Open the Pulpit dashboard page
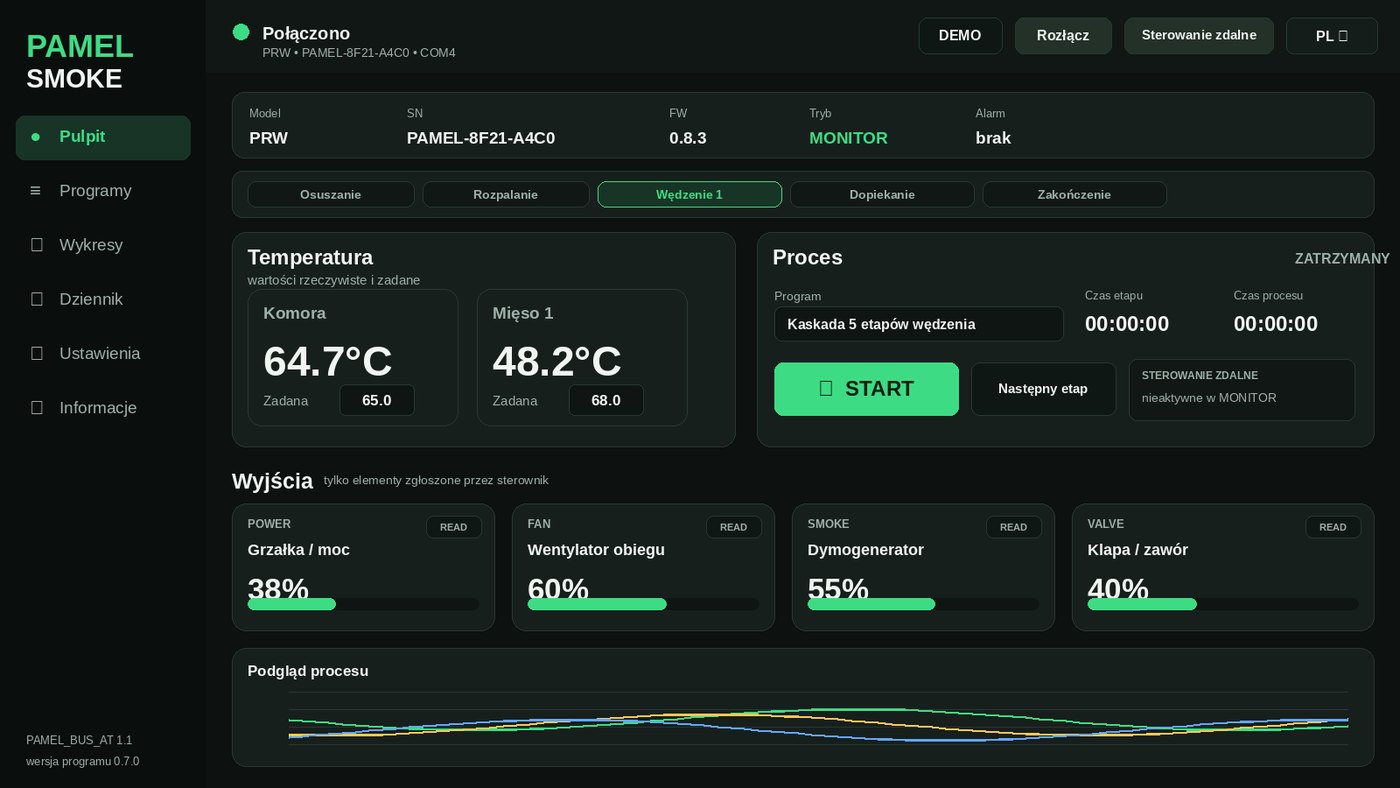The width and height of the screenshot is (1400, 788). tap(103, 137)
